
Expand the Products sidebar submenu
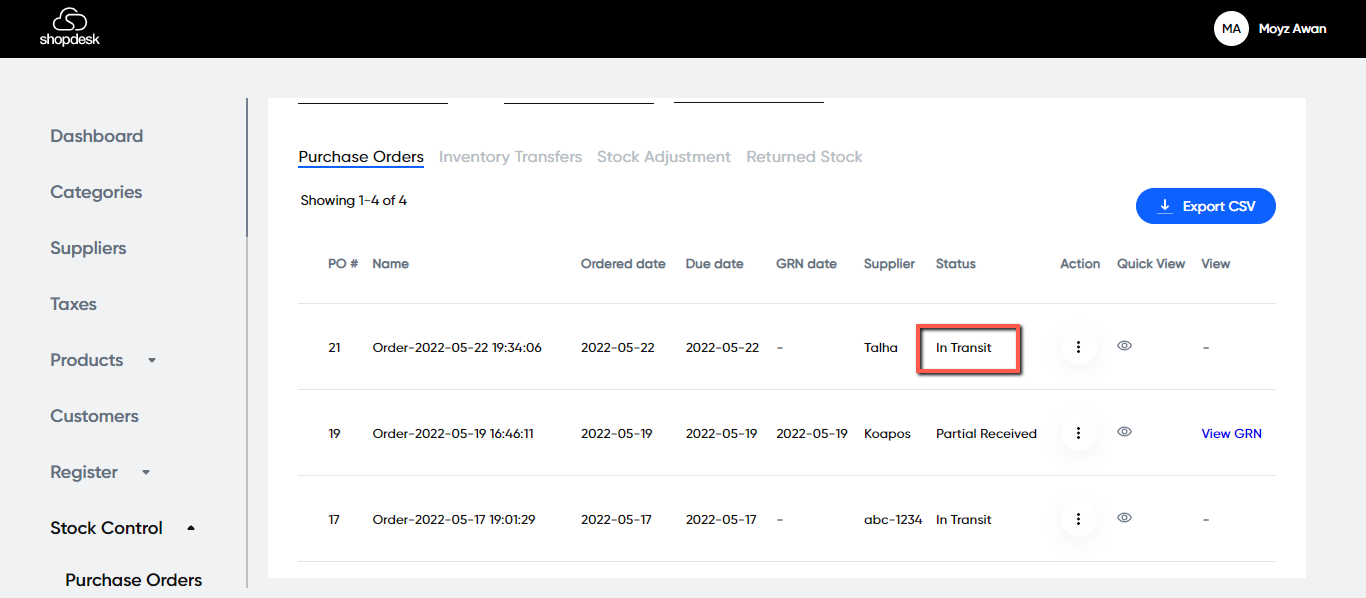pyautogui.click(x=152, y=360)
